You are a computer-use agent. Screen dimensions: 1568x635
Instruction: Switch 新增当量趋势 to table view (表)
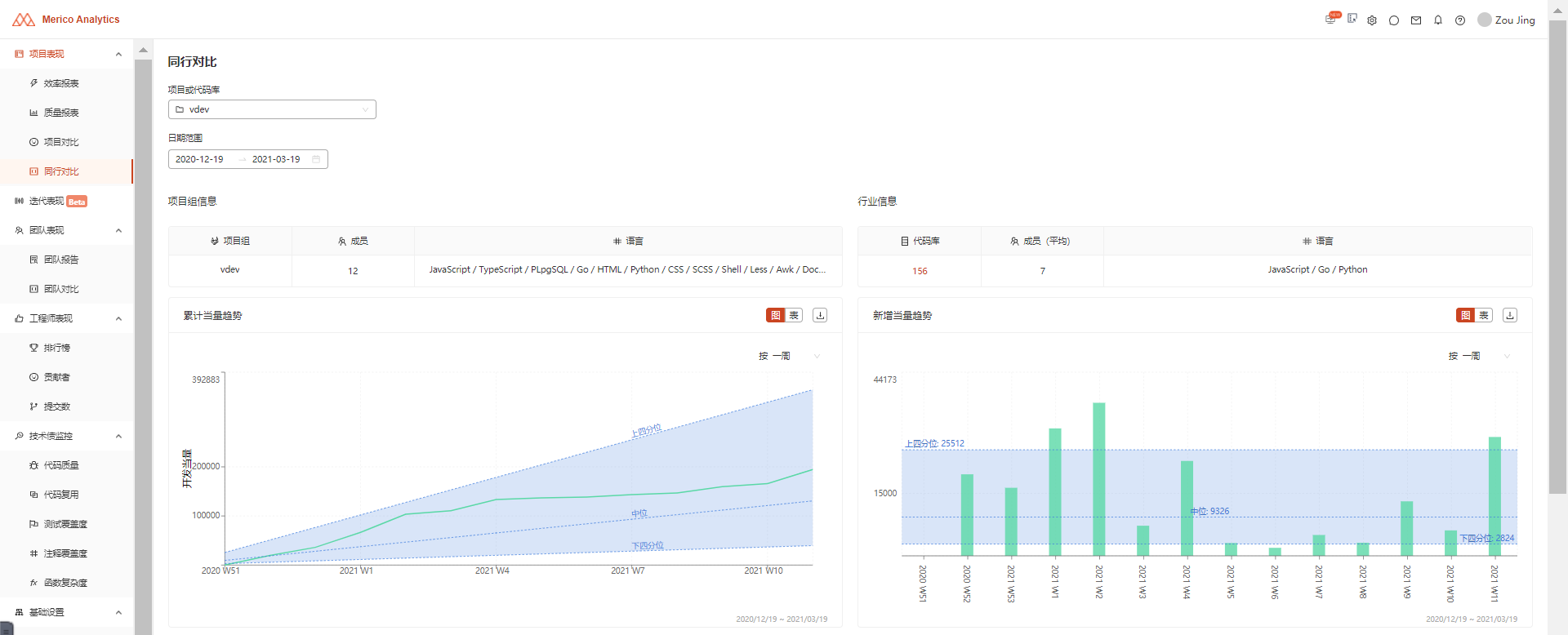1484,315
